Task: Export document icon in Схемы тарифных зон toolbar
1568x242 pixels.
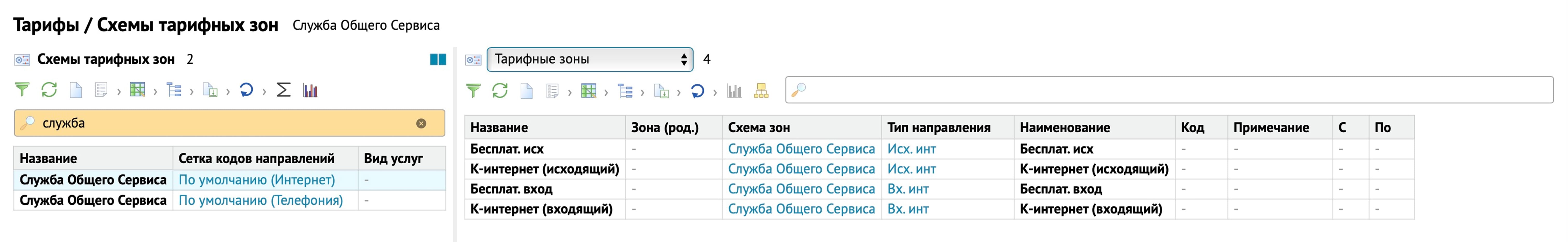Action: coord(210,90)
